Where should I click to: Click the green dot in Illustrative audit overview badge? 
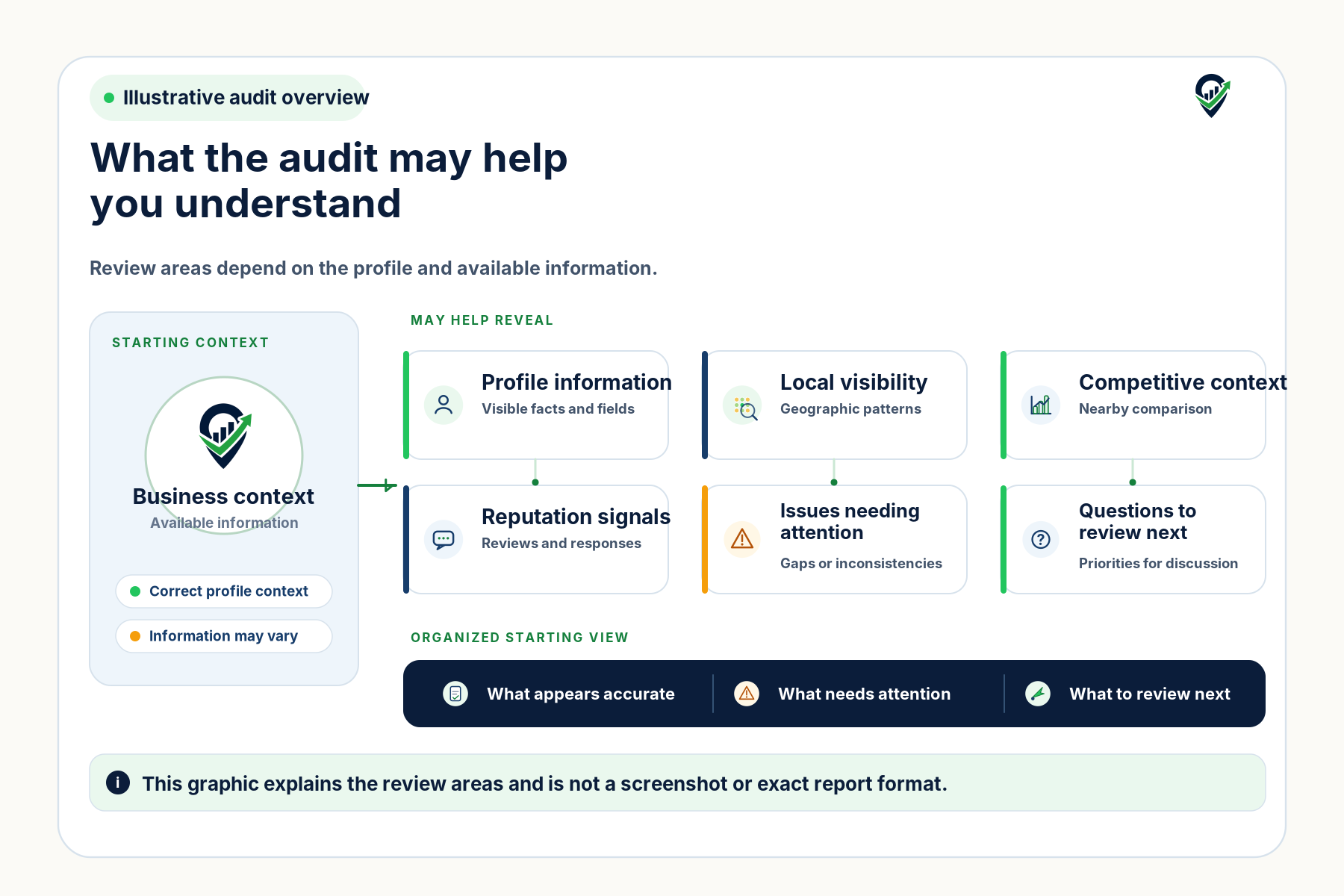coord(109,98)
